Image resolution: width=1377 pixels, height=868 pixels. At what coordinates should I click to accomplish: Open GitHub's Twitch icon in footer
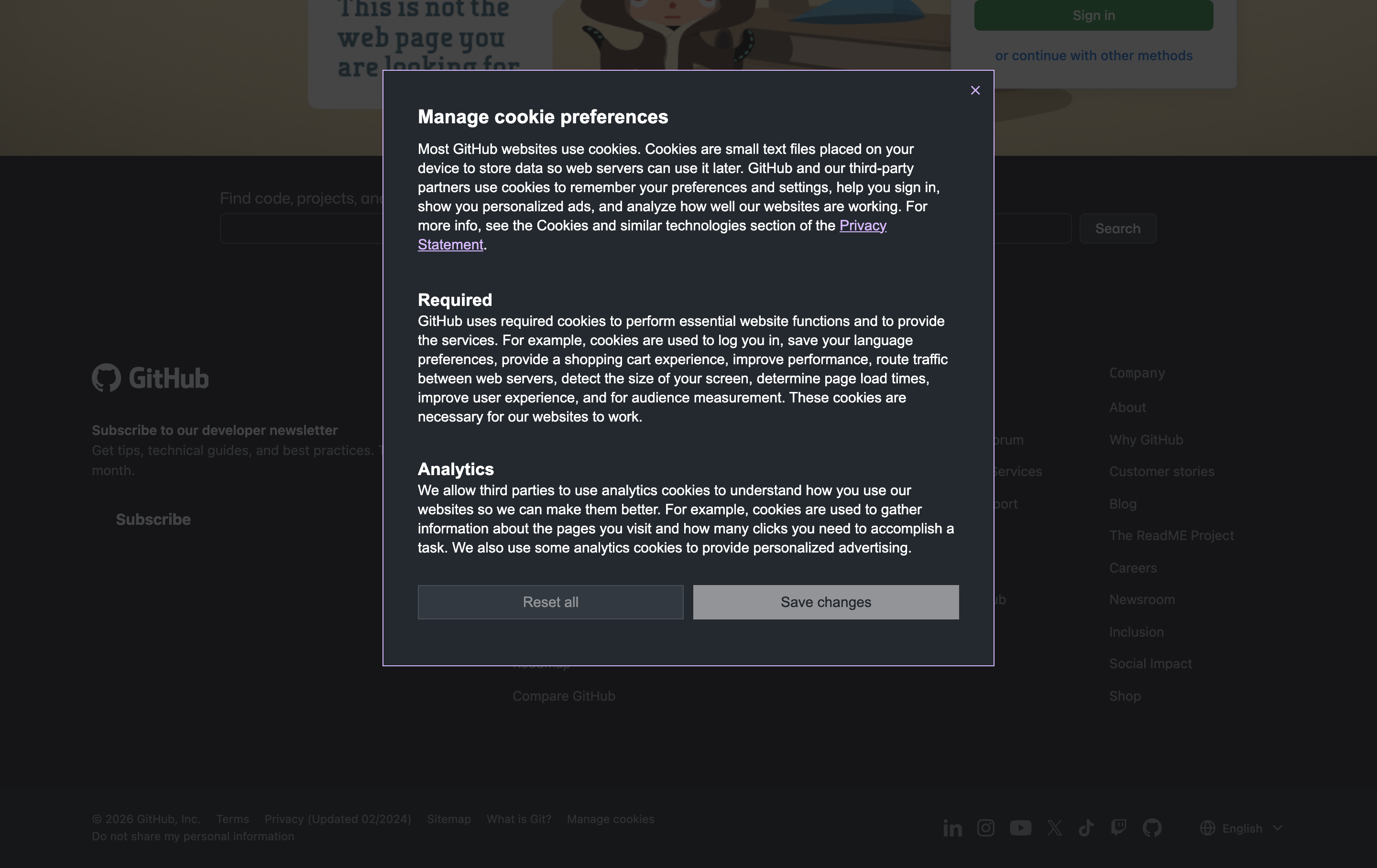pos(1118,827)
